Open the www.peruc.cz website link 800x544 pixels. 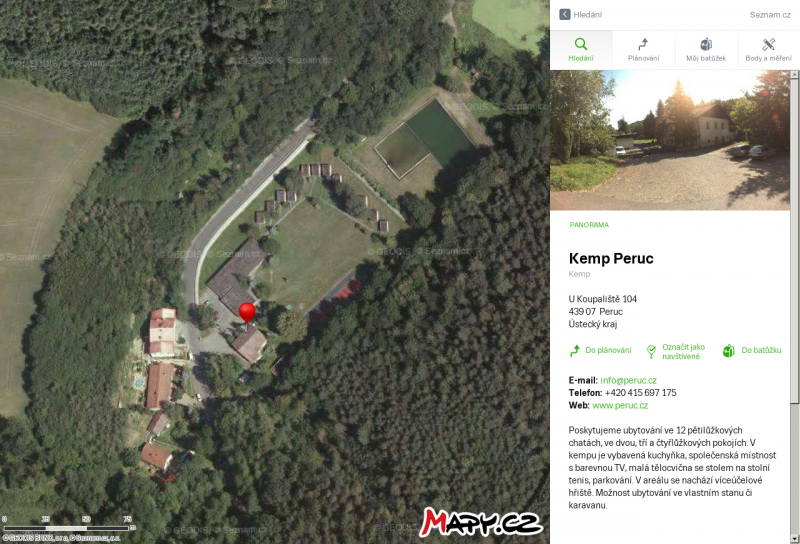pyautogui.click(x=620, y=405)
